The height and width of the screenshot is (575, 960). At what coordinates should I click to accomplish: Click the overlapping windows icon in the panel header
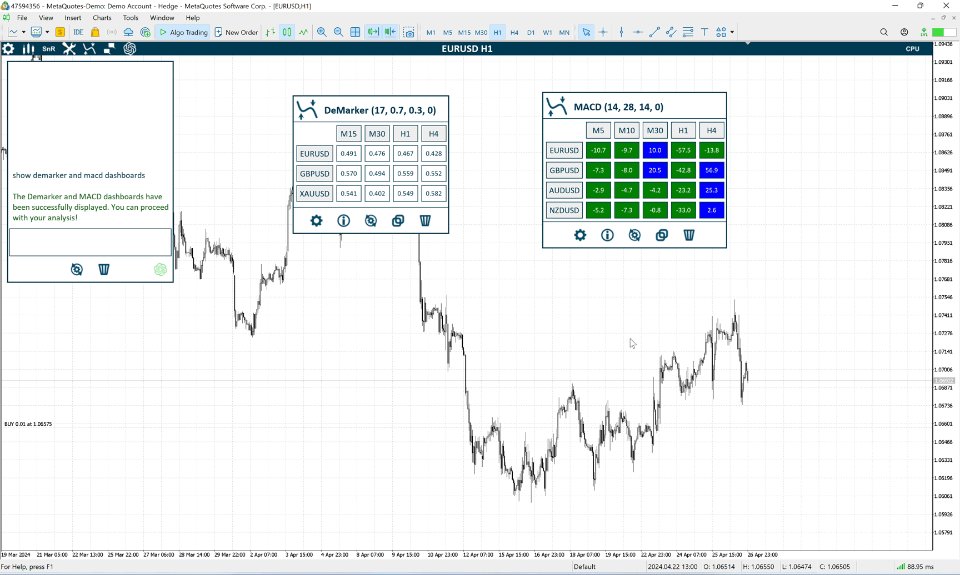point(110,49)
